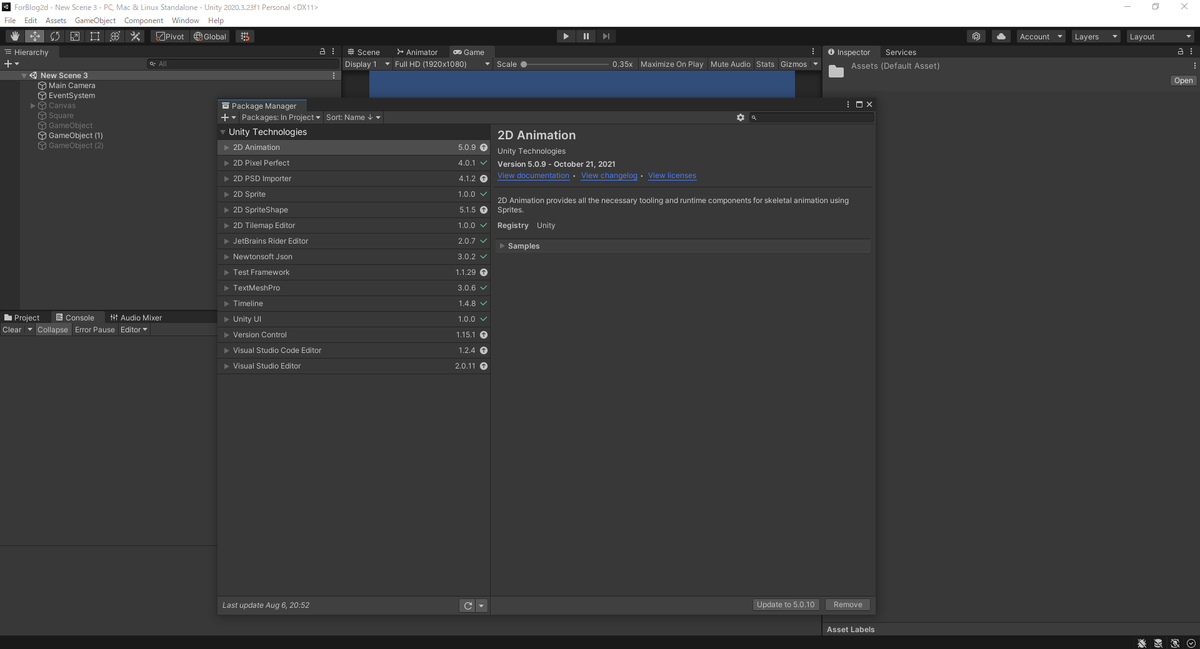Screen dimensions: 1200x649
Task: Click Update to 5.0.10 for 2D Animation
Action: click(786, 604)
